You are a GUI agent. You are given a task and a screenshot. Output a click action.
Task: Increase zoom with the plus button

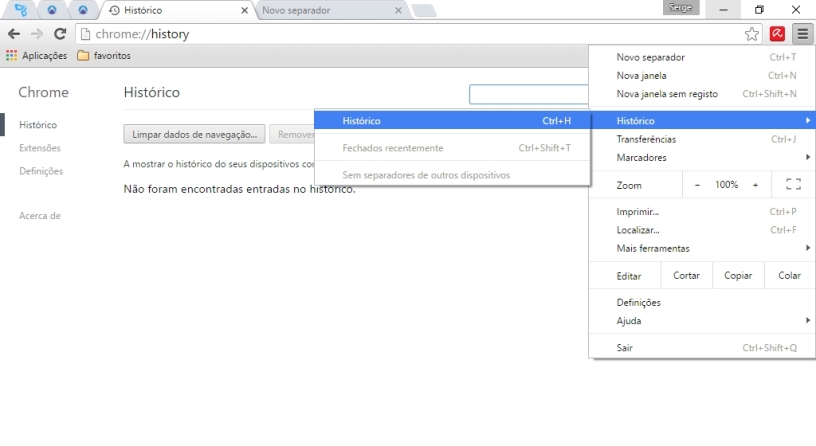point(755,185)
